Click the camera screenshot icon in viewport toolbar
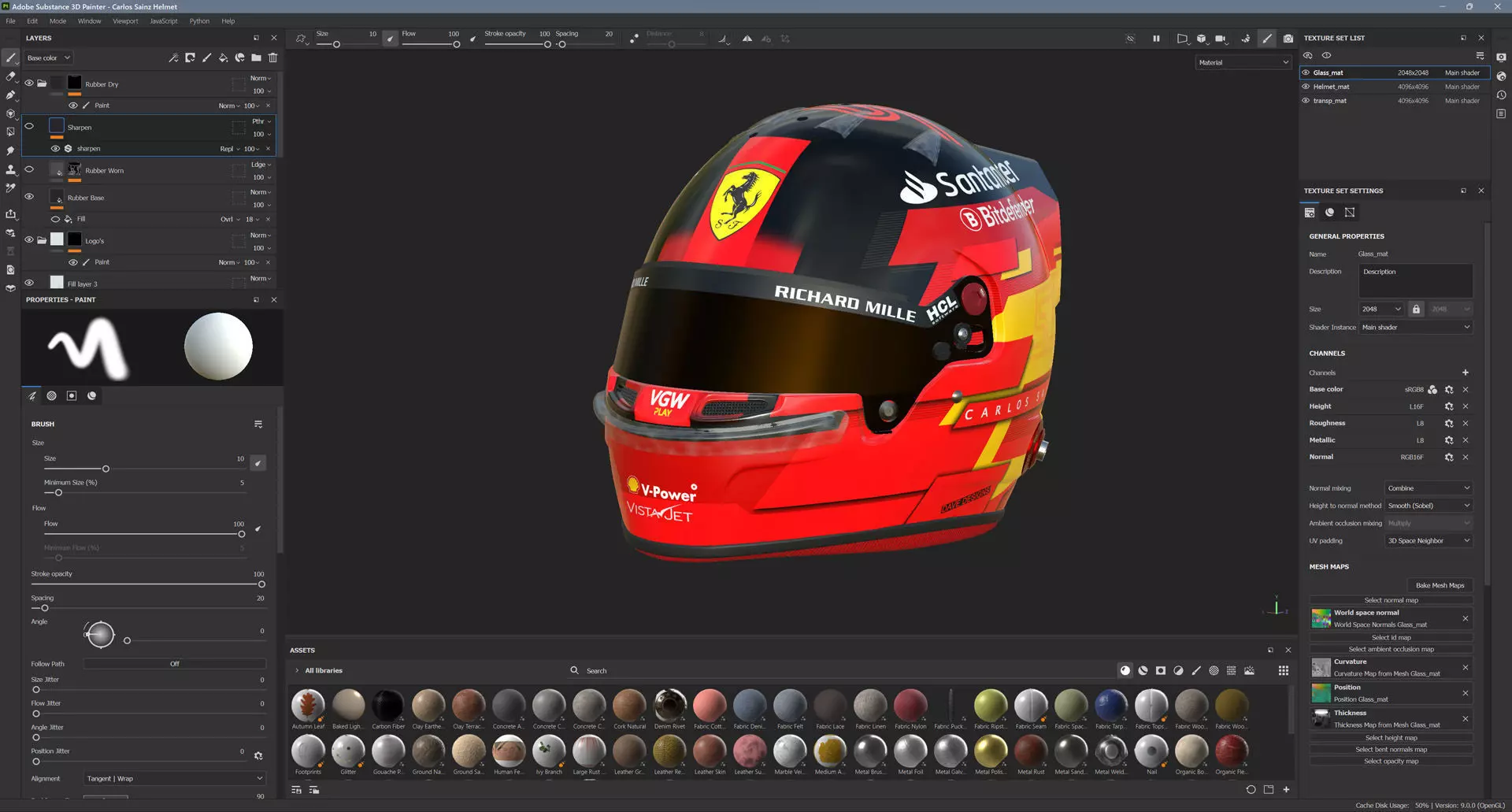Screen dimensions: 1512x812 coord(1288,38)
